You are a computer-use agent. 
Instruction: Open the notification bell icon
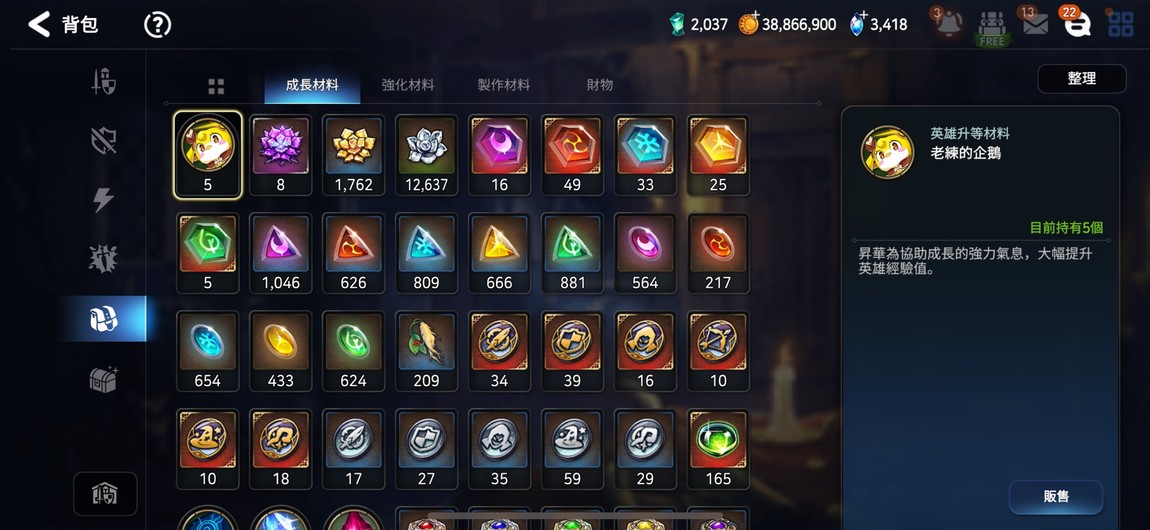(x=948, y=25)
